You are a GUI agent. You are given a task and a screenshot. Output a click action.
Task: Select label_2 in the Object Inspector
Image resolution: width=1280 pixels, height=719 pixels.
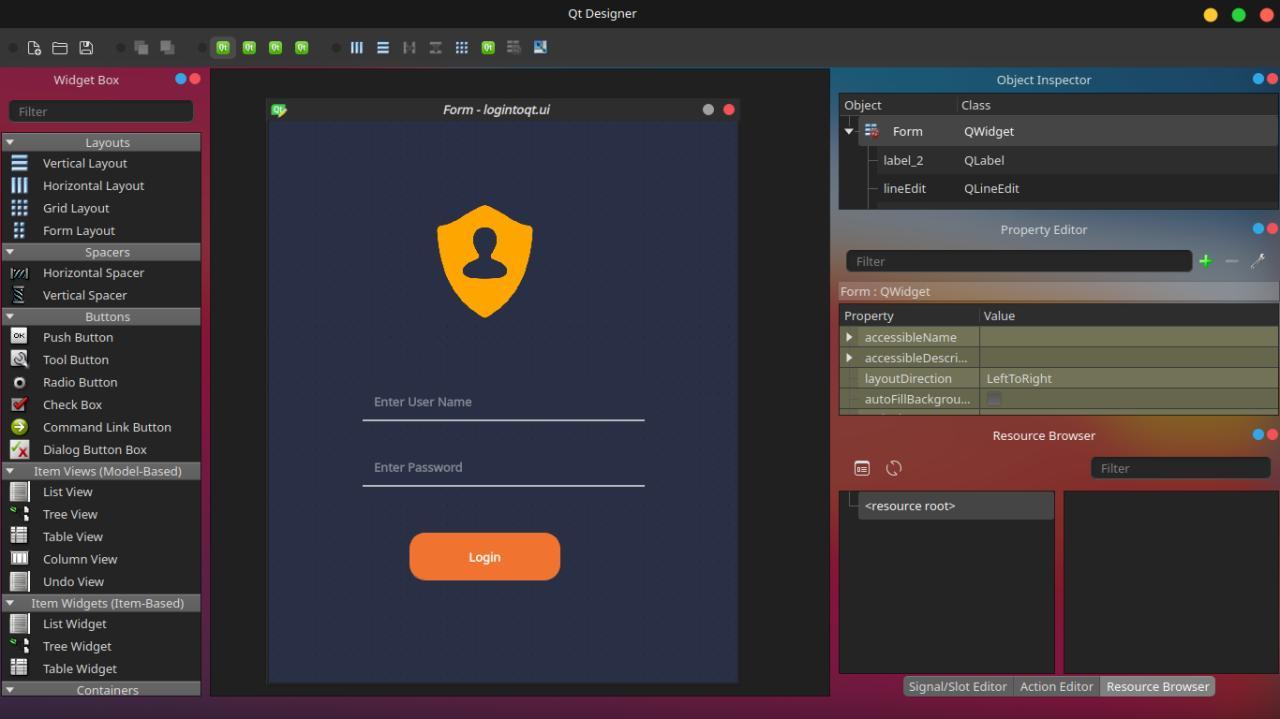pos(903,160)
